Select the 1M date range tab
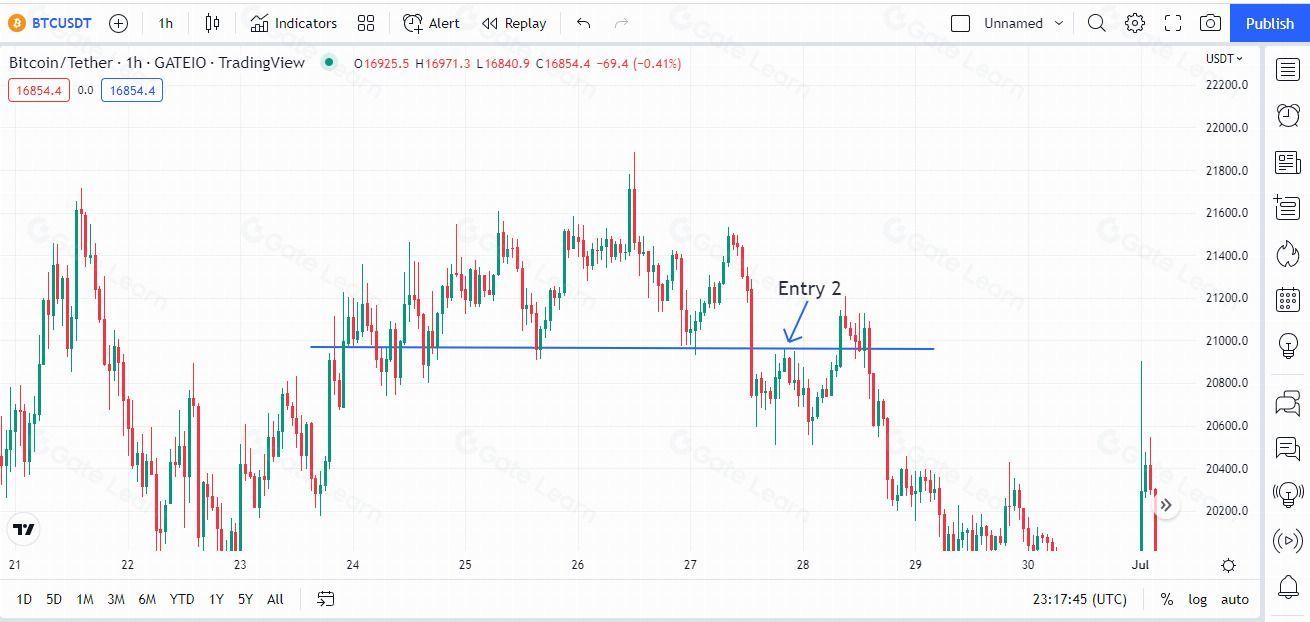Screen dimensions: 1310x622 click(x=85, y=599)
